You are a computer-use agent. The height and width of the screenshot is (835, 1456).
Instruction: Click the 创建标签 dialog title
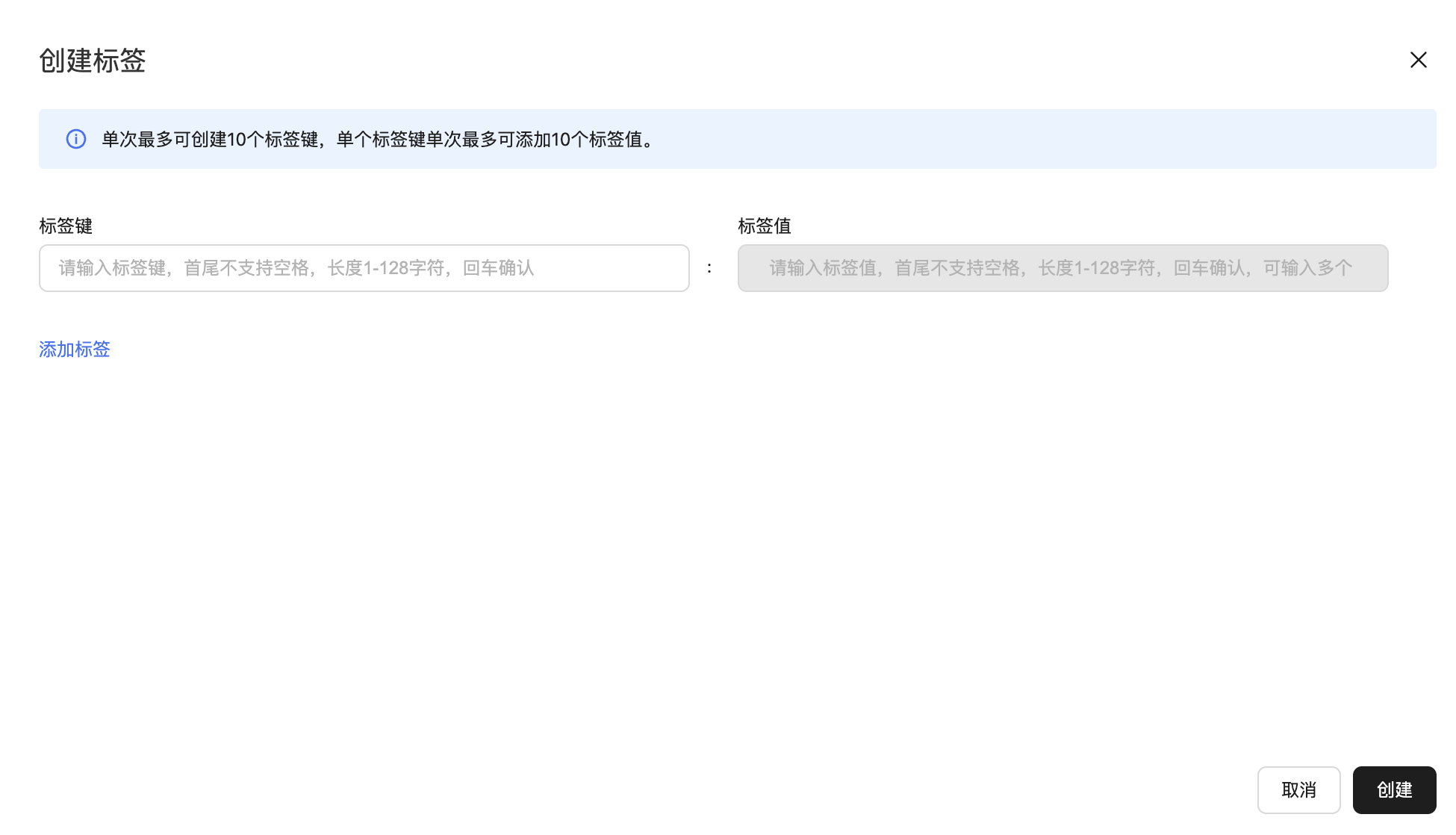click(93, 60)
